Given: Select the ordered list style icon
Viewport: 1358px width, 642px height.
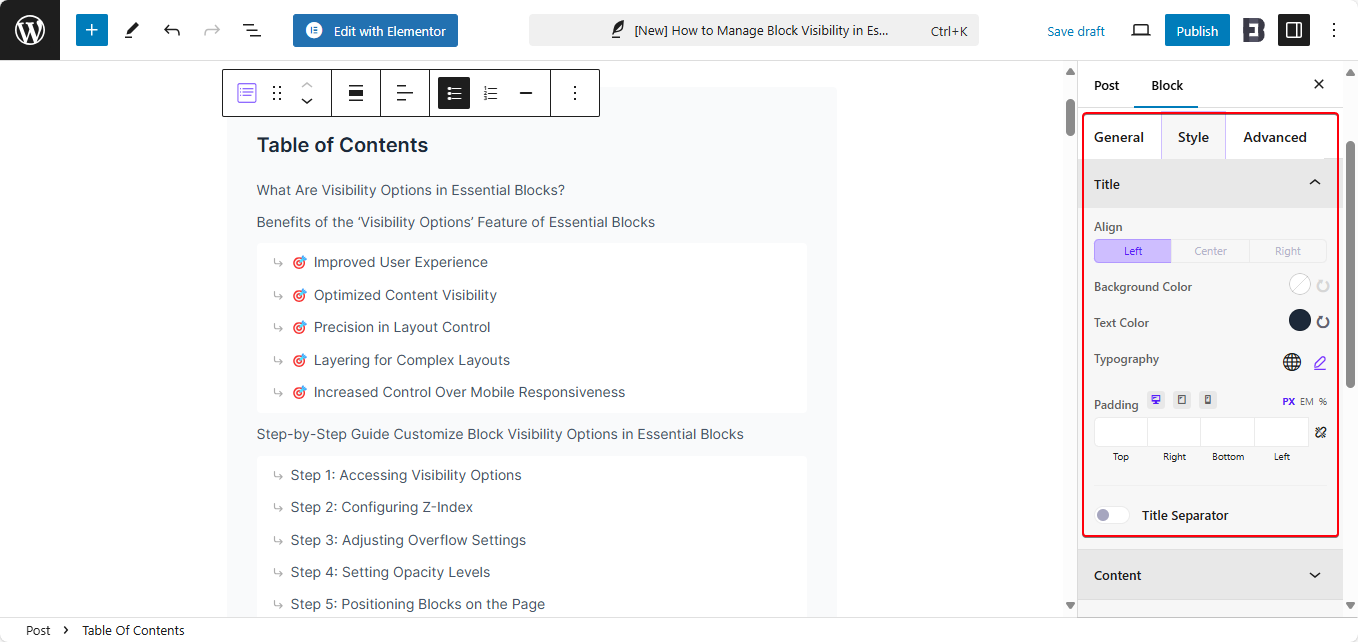Looking at the screenshot, I should (490, 92).
